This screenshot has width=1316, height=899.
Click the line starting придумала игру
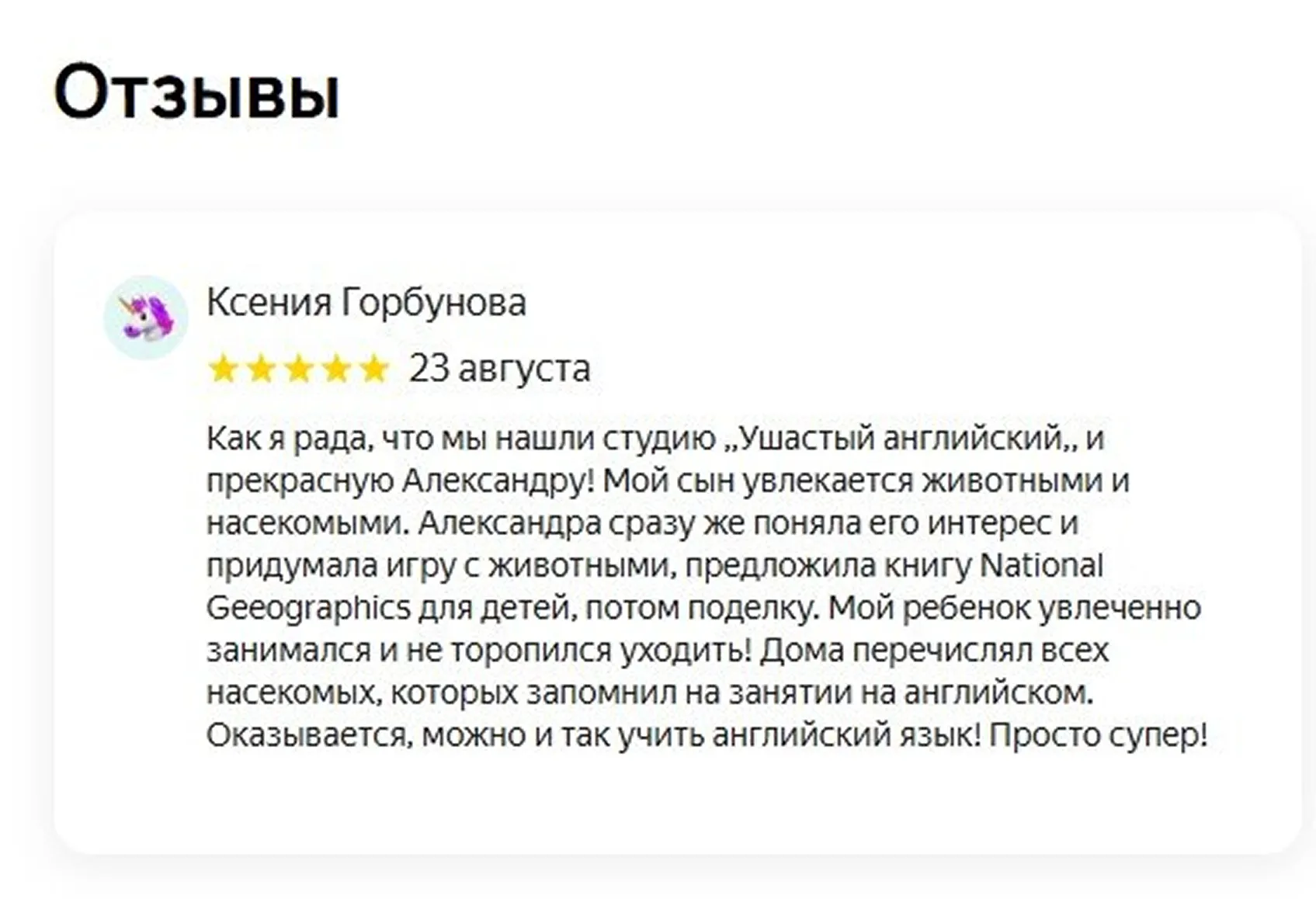(655, 566)
